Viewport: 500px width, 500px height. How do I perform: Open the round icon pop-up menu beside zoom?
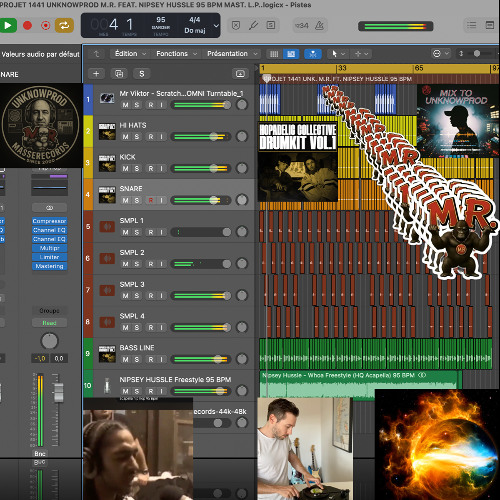coord(440,54)
